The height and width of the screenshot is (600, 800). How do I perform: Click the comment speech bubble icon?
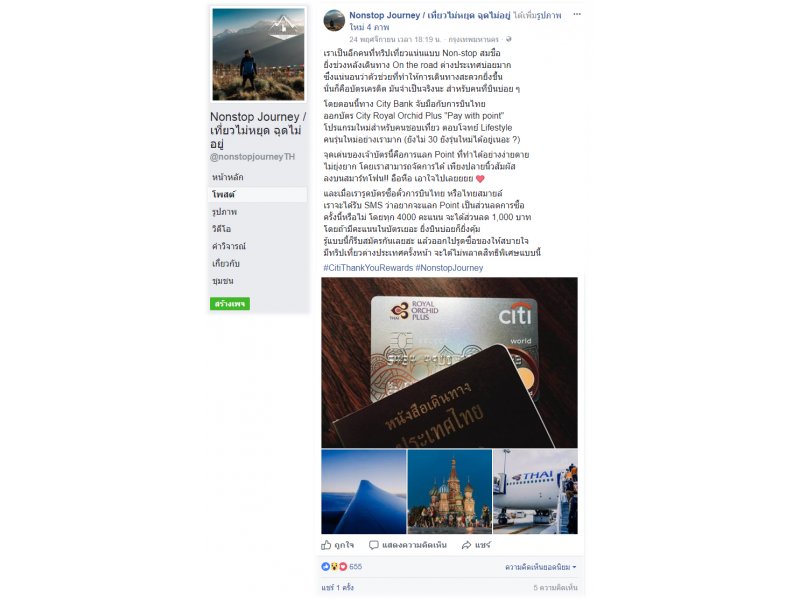coord(373,545)
